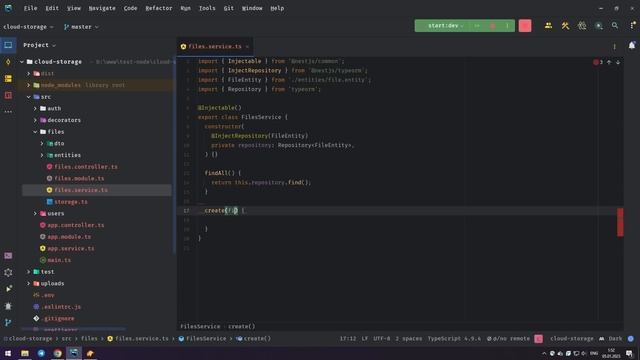Expand the node_modules folder
This screenshot has height=360, width=640.
point(29,85)
